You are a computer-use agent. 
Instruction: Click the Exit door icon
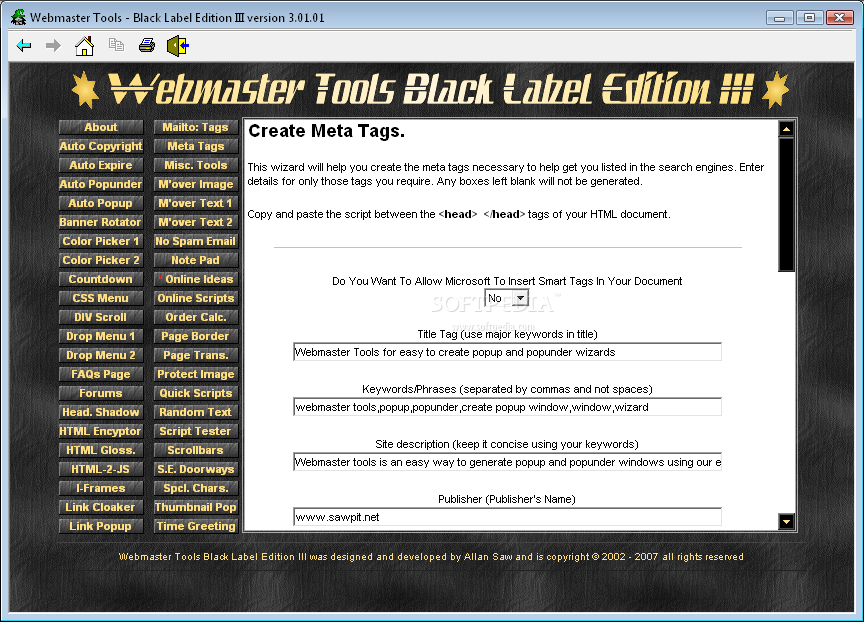pos(178,46)
